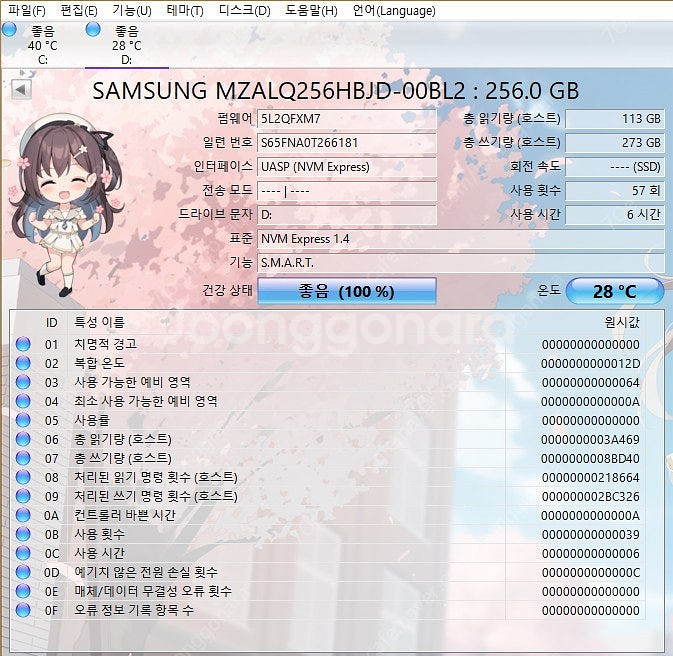Viewport: 673px width, 656px height.
Task: Click the anime mascot character image
Action: click(68, 205)
